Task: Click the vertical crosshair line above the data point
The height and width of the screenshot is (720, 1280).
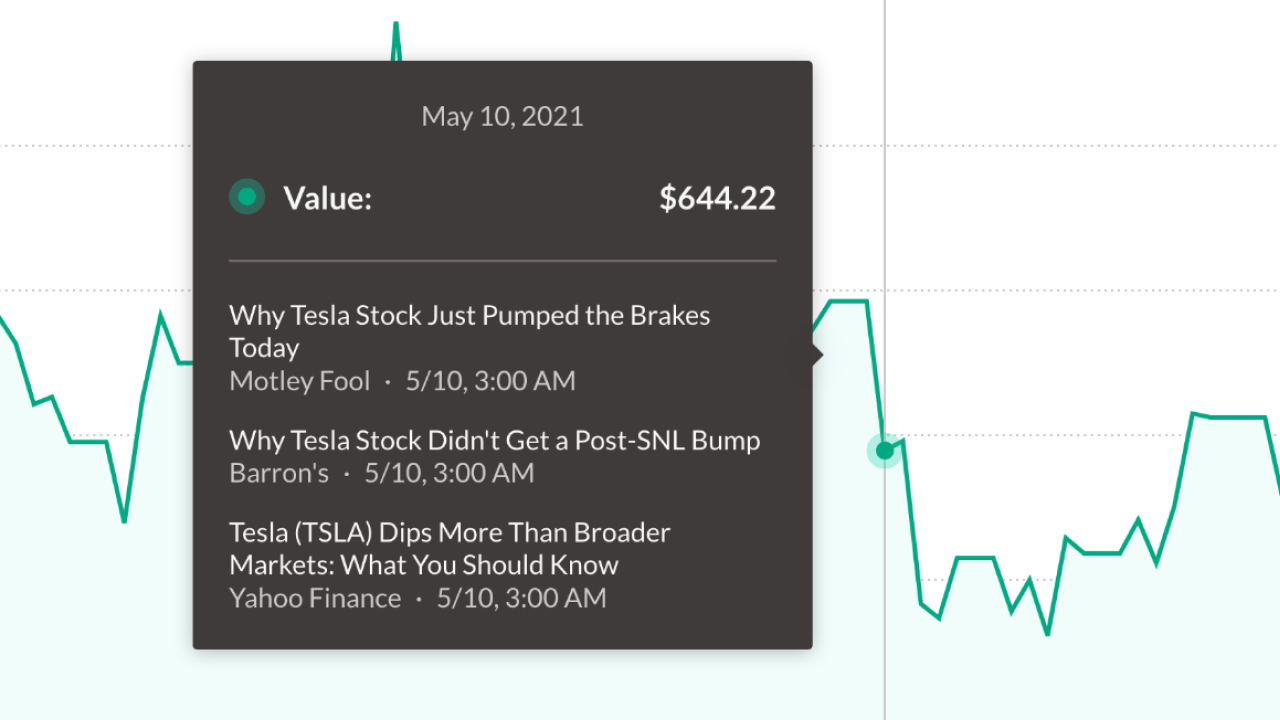Action: (884, 200)
